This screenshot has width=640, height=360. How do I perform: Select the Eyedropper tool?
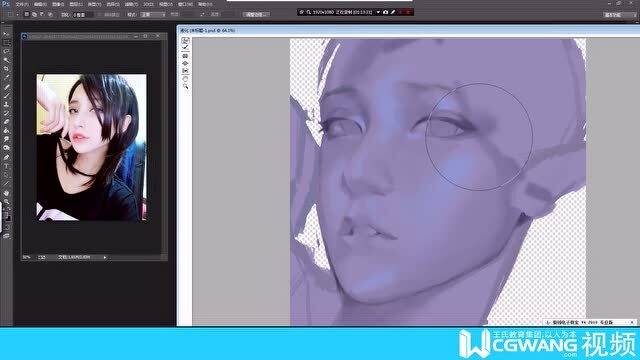(6, 78)
